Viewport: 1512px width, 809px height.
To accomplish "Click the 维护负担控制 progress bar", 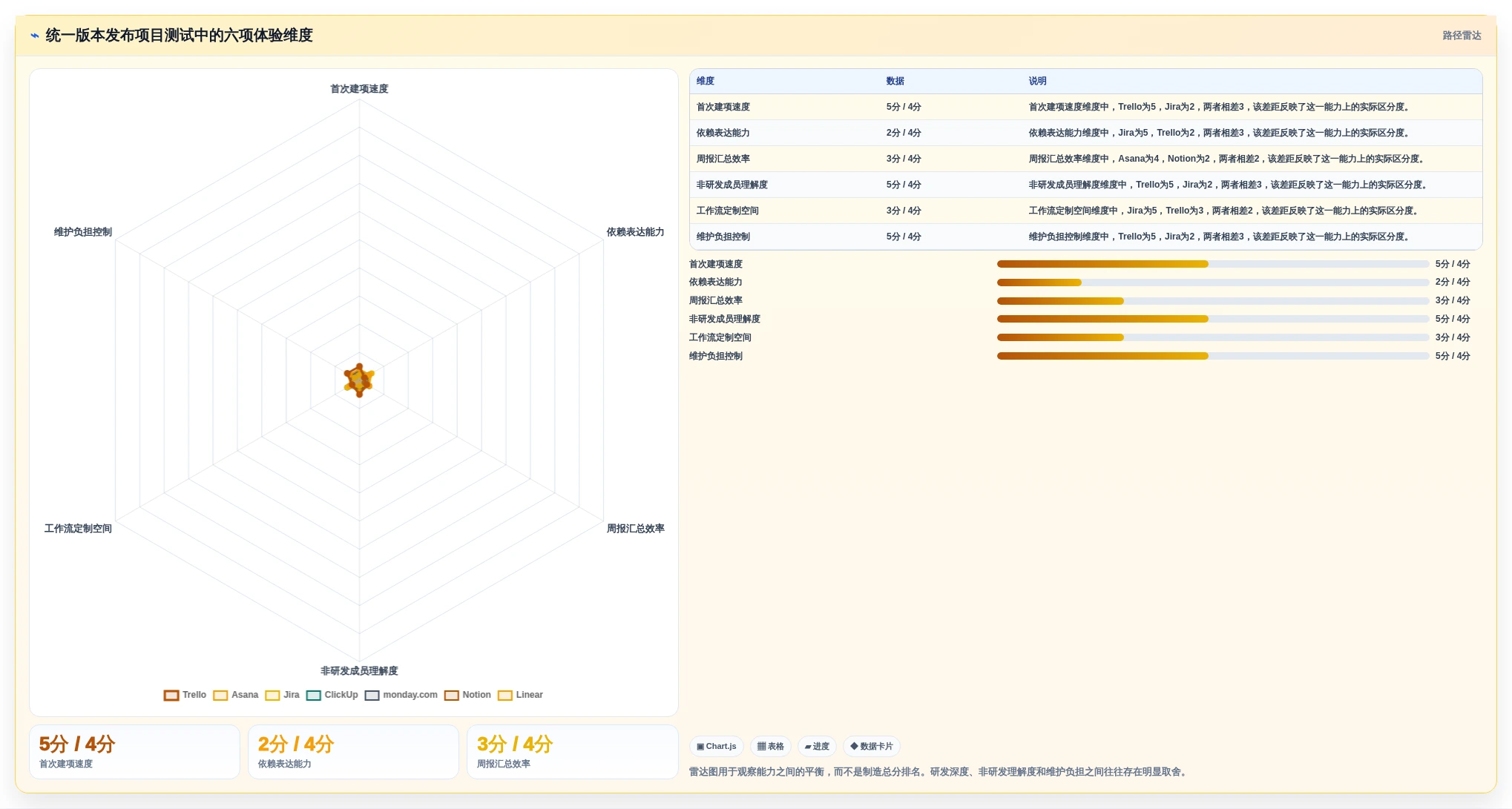I will click(x=1213, y=356).
